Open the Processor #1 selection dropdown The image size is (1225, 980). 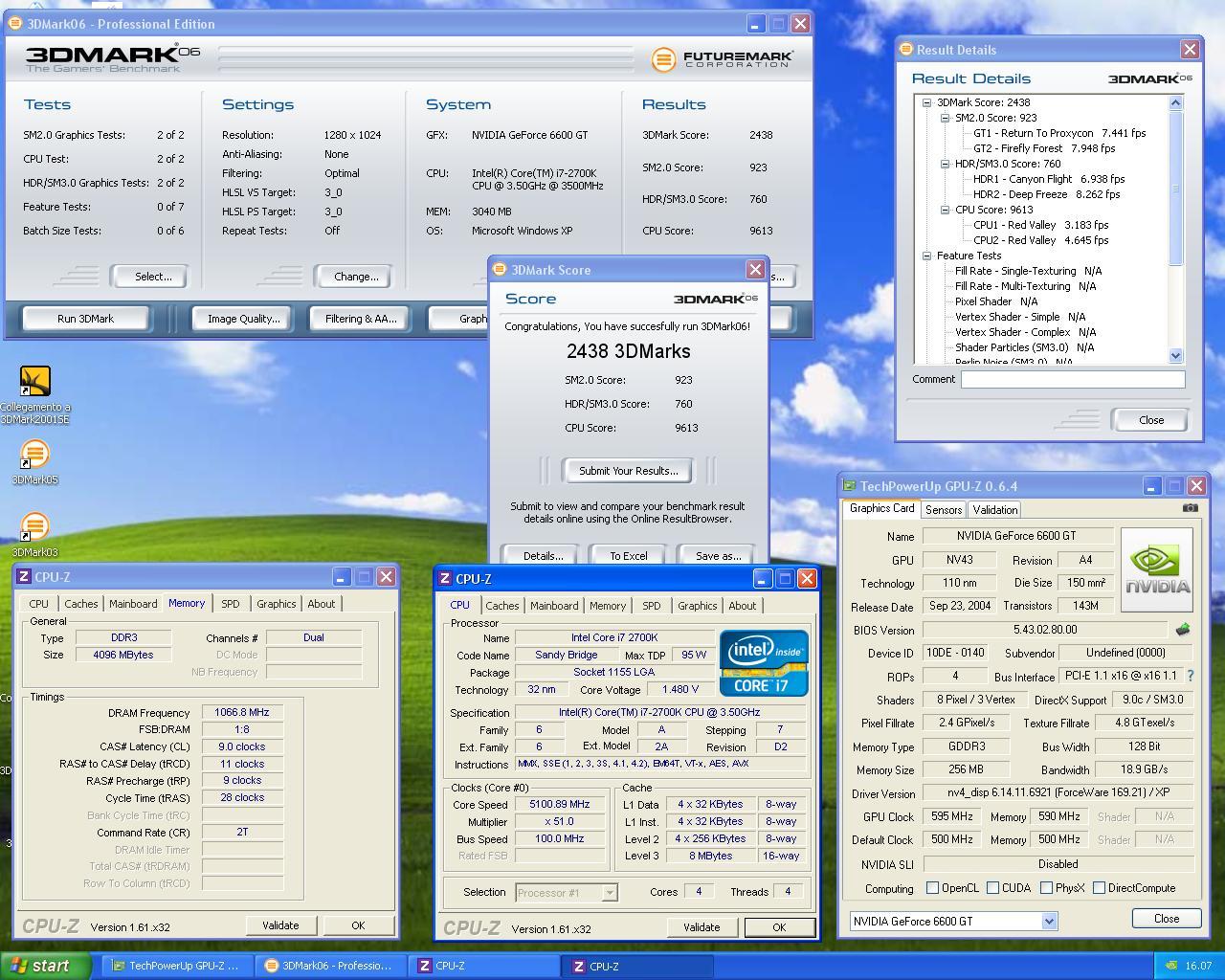point(609,893)
